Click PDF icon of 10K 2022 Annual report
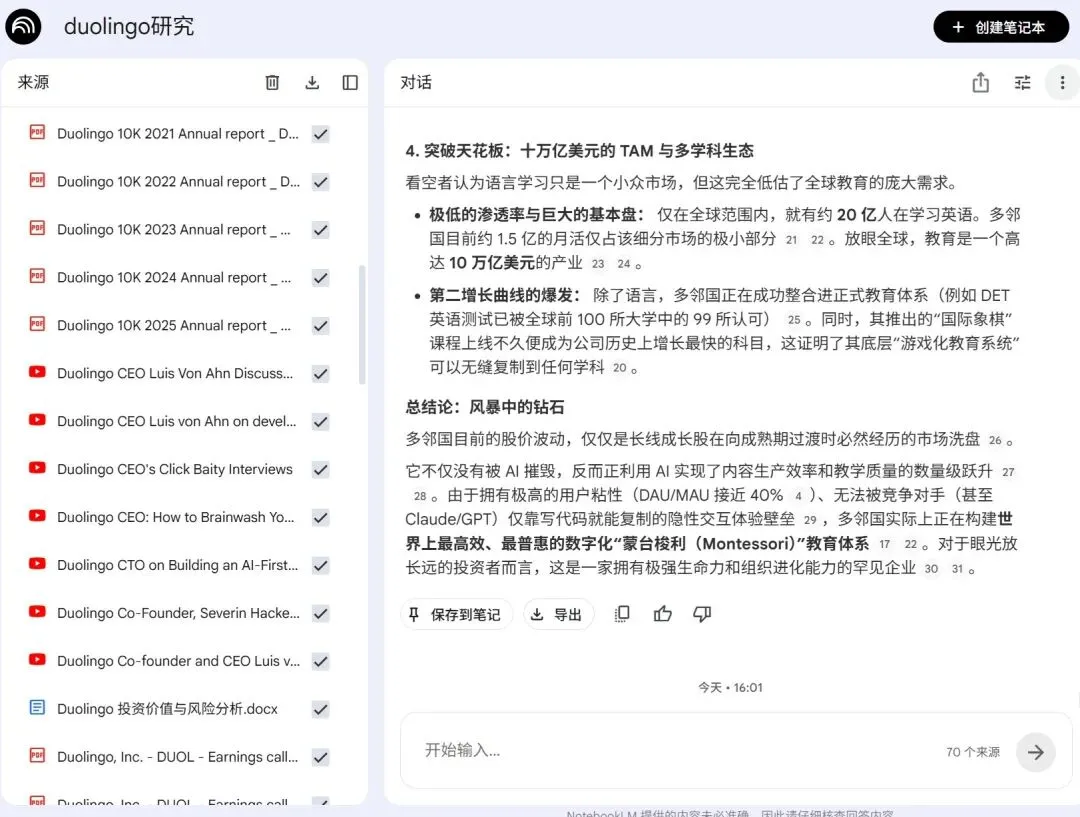The image size is (1080, 817). [37, 180]
